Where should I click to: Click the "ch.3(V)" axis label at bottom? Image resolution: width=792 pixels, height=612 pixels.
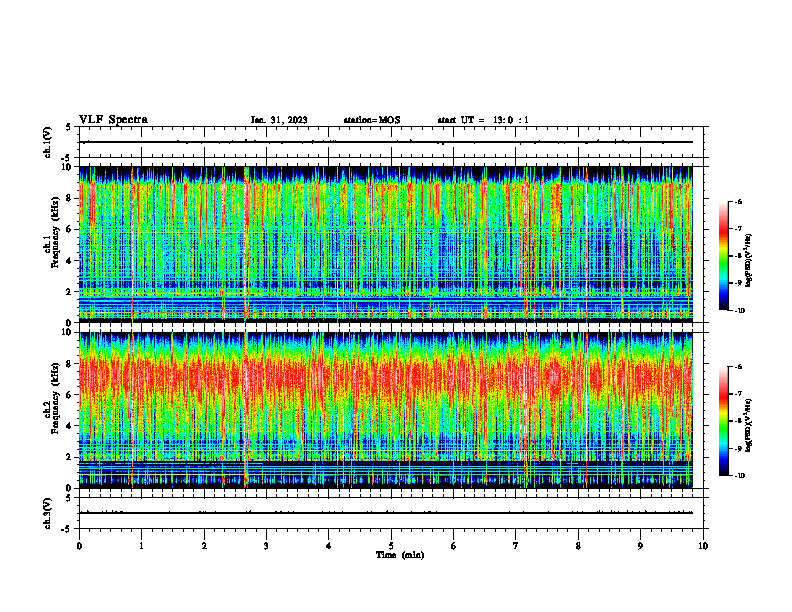pos(48,513)
